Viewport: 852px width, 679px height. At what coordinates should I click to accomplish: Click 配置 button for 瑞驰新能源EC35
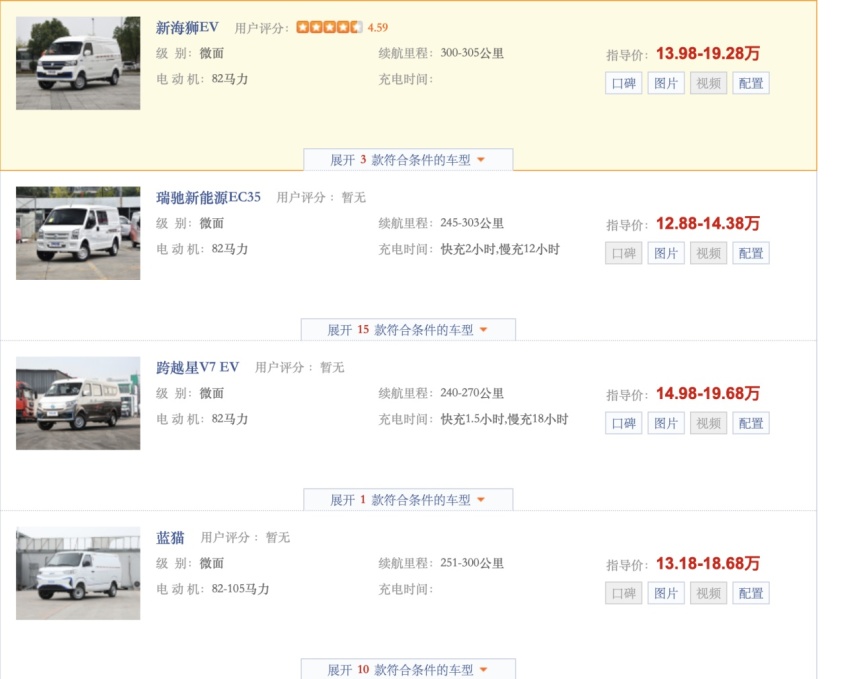tap(750, 253)
